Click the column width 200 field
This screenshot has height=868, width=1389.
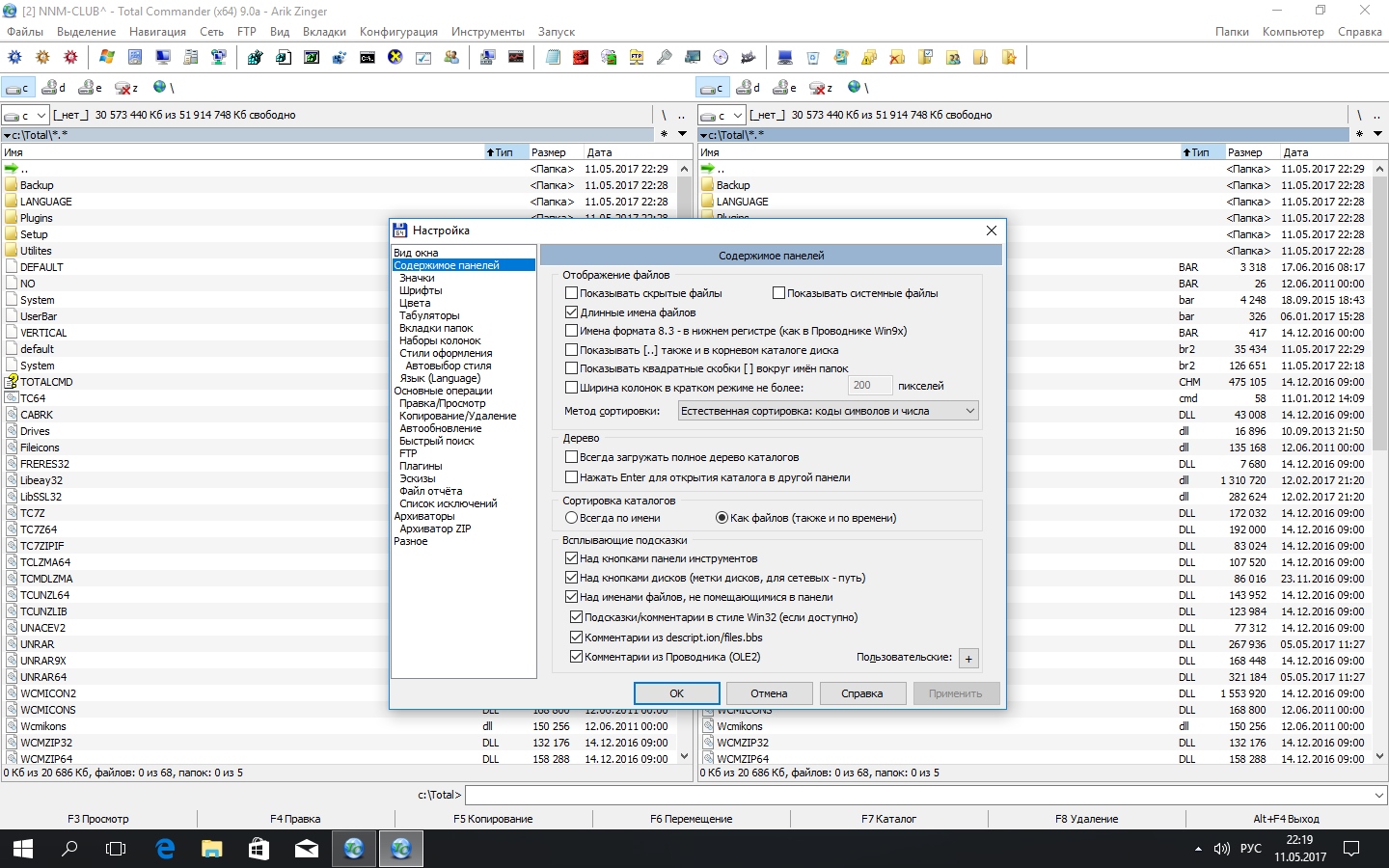point(870,386)
